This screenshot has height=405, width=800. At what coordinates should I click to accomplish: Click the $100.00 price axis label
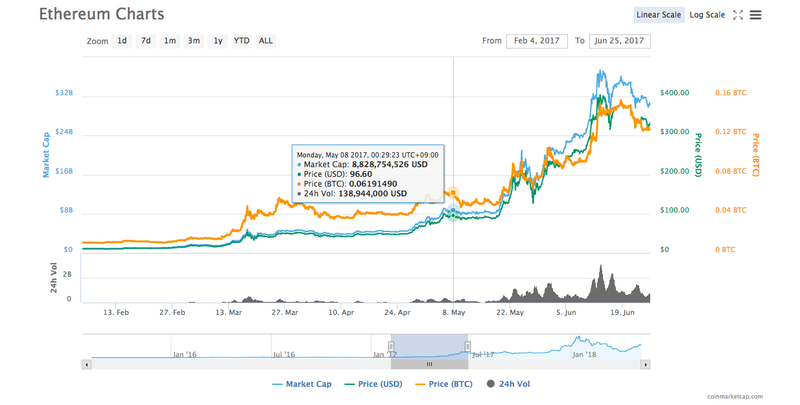click(x=674, y=210)
